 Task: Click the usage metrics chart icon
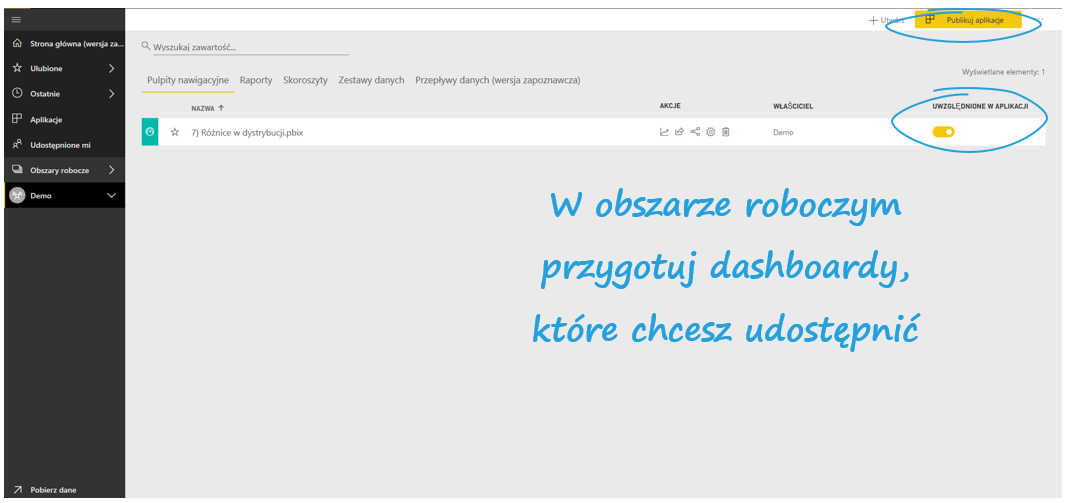point(664,132)
